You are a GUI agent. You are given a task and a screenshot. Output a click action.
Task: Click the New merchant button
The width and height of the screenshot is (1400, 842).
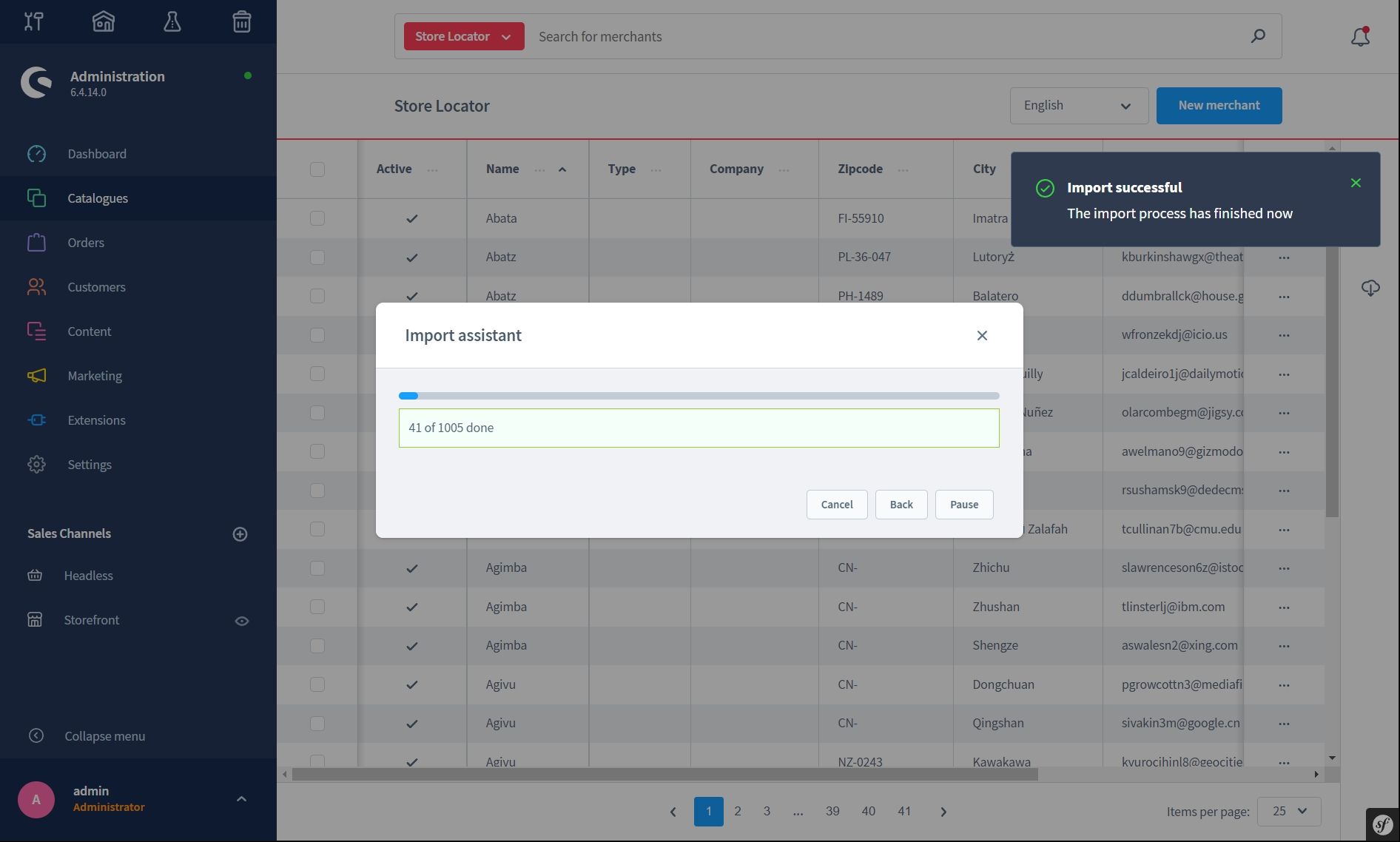[1219, 106]
